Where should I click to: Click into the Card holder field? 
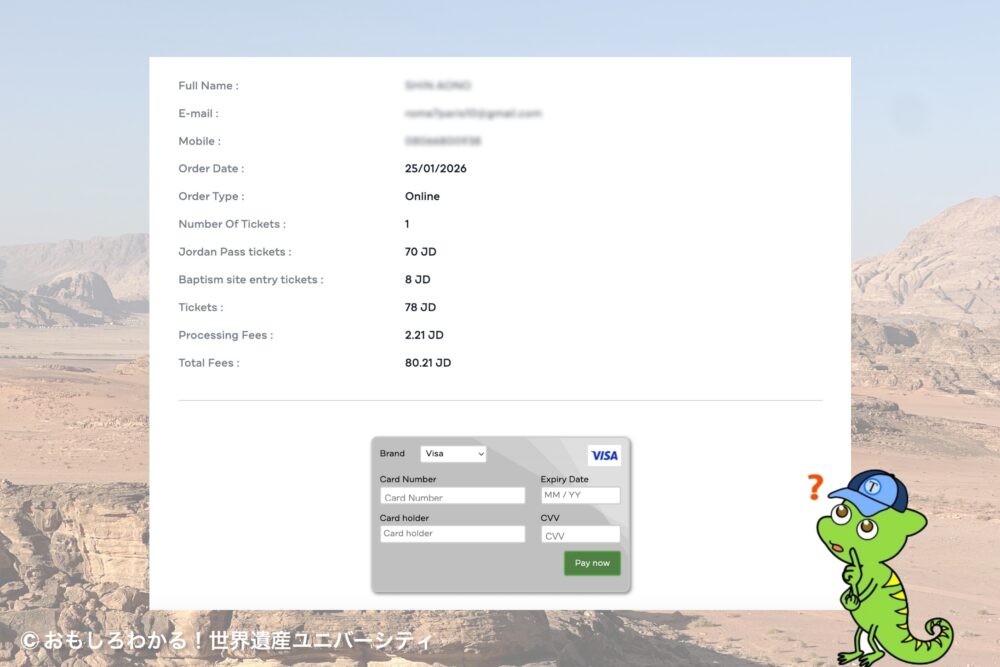pos(452,534)
